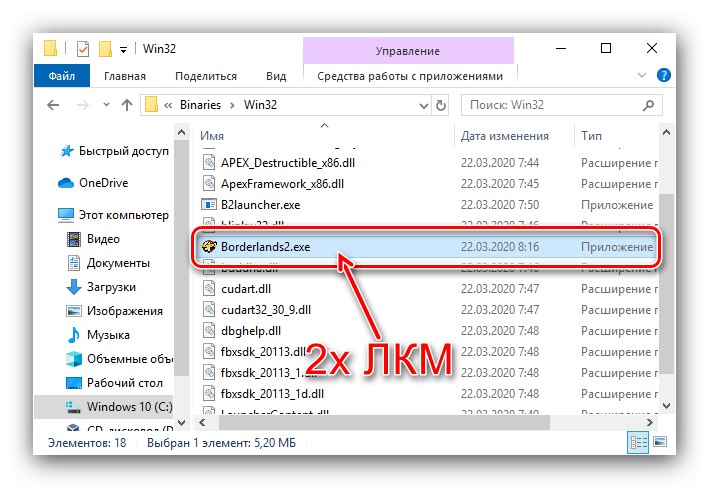Click the Win32 breadcrumb in address bar
Viewport: 709px width, 488px height.
click(260, 104)
